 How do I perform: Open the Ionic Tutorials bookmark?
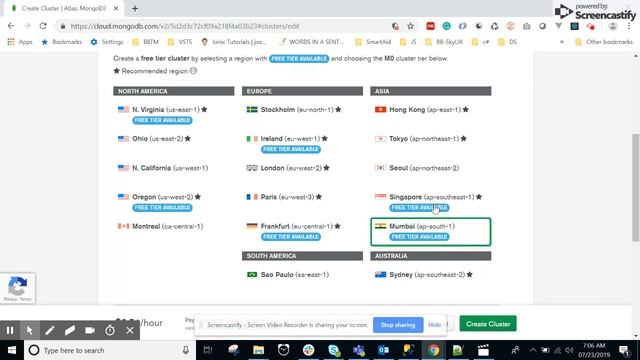click(x=234, y=42)
